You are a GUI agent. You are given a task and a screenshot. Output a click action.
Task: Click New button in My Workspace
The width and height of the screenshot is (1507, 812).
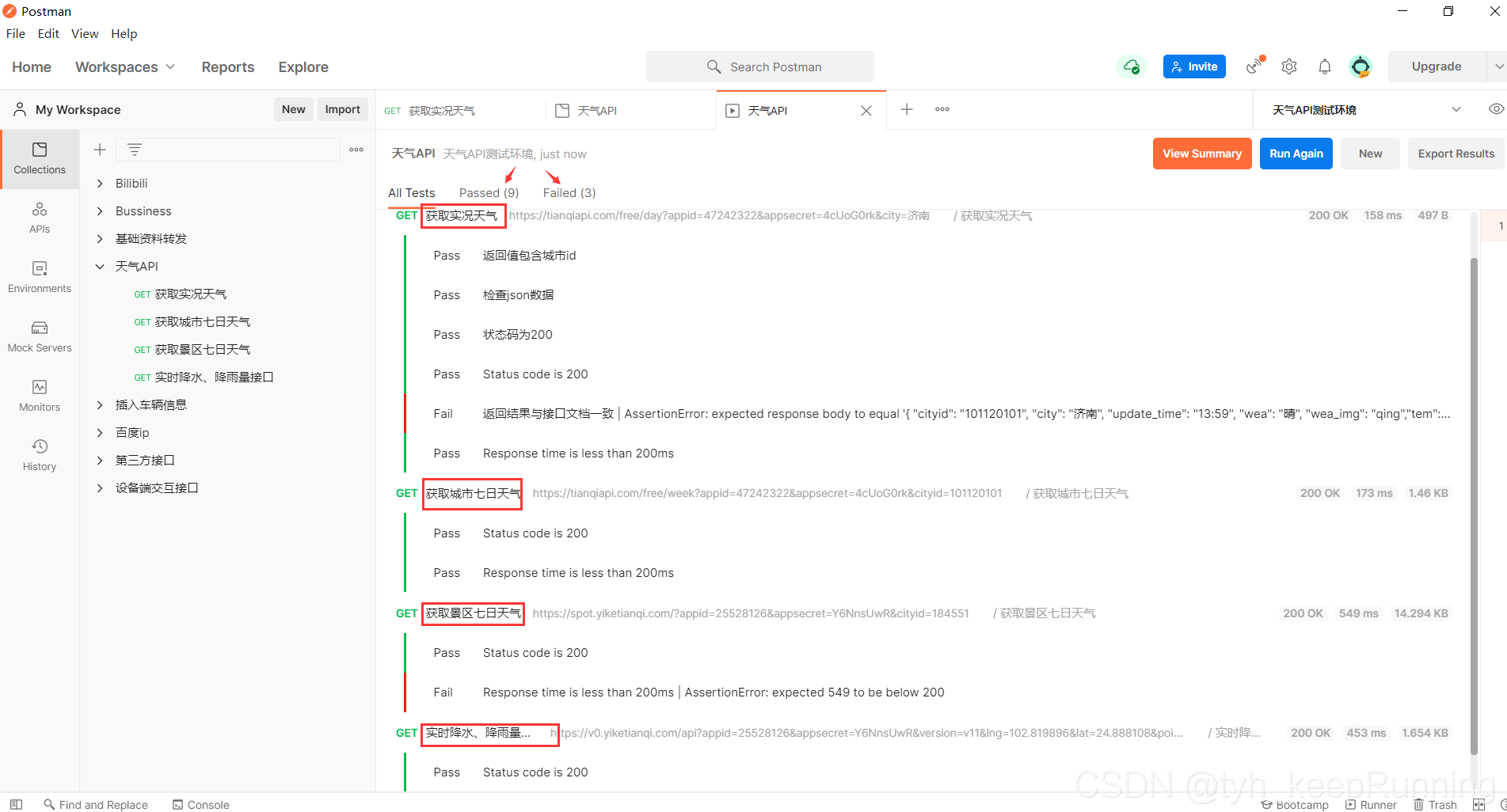(294, 109)
